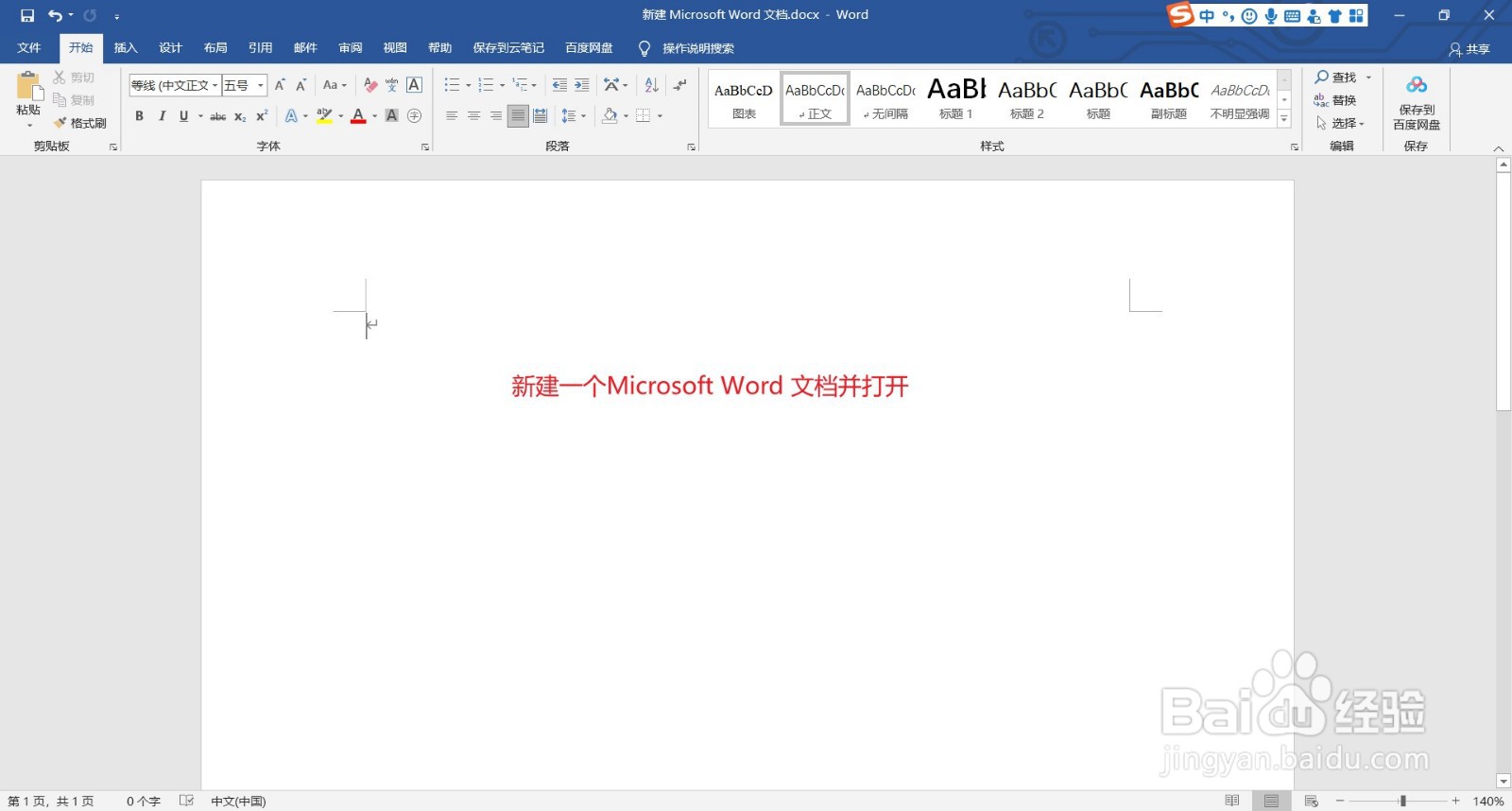Expand the numbering list dropdown
Image resolution: width=1512 pixels, height=811 pixels.
(x=502, y=85)
